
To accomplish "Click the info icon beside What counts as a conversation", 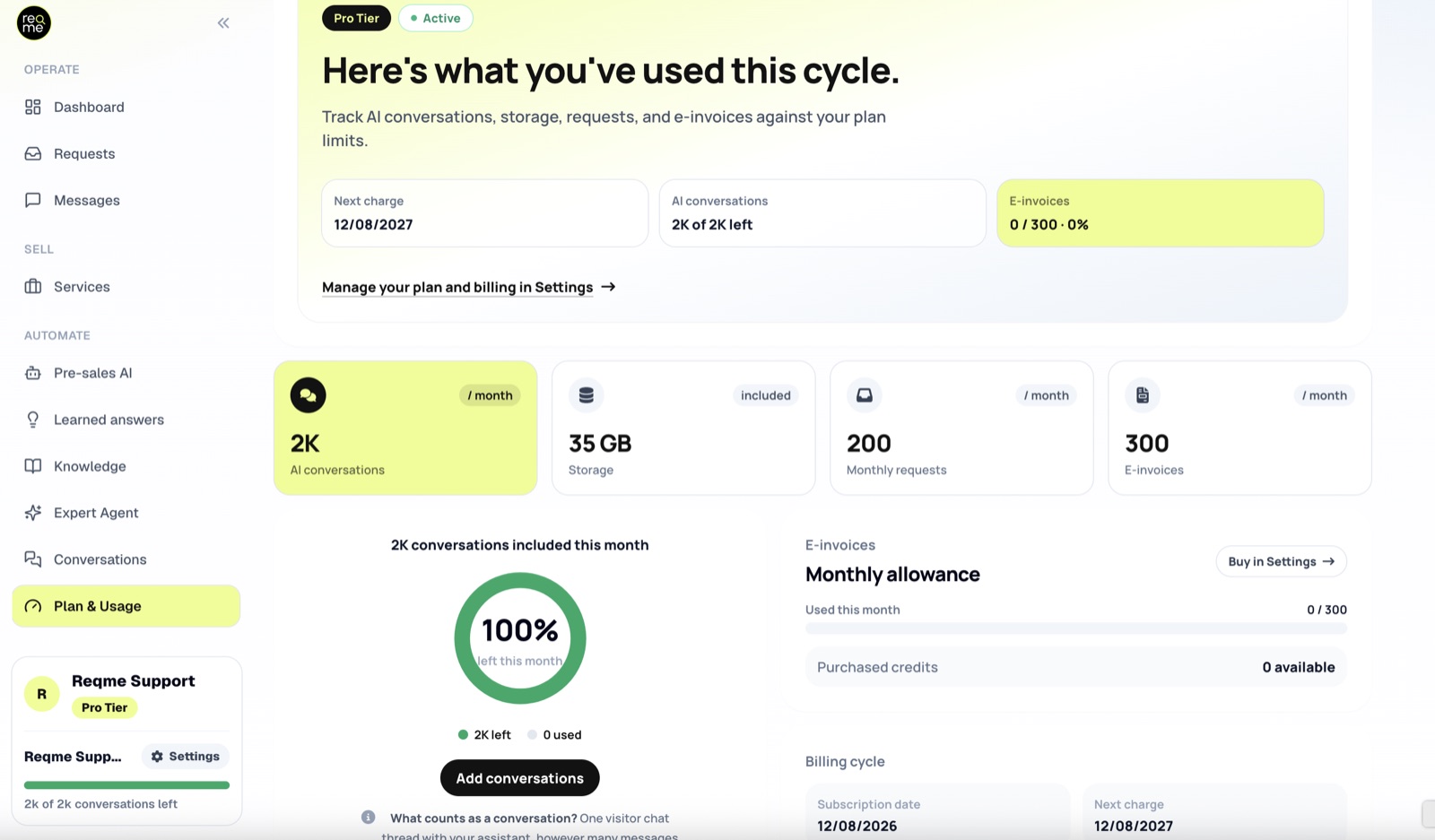I will tap(368, 818).
